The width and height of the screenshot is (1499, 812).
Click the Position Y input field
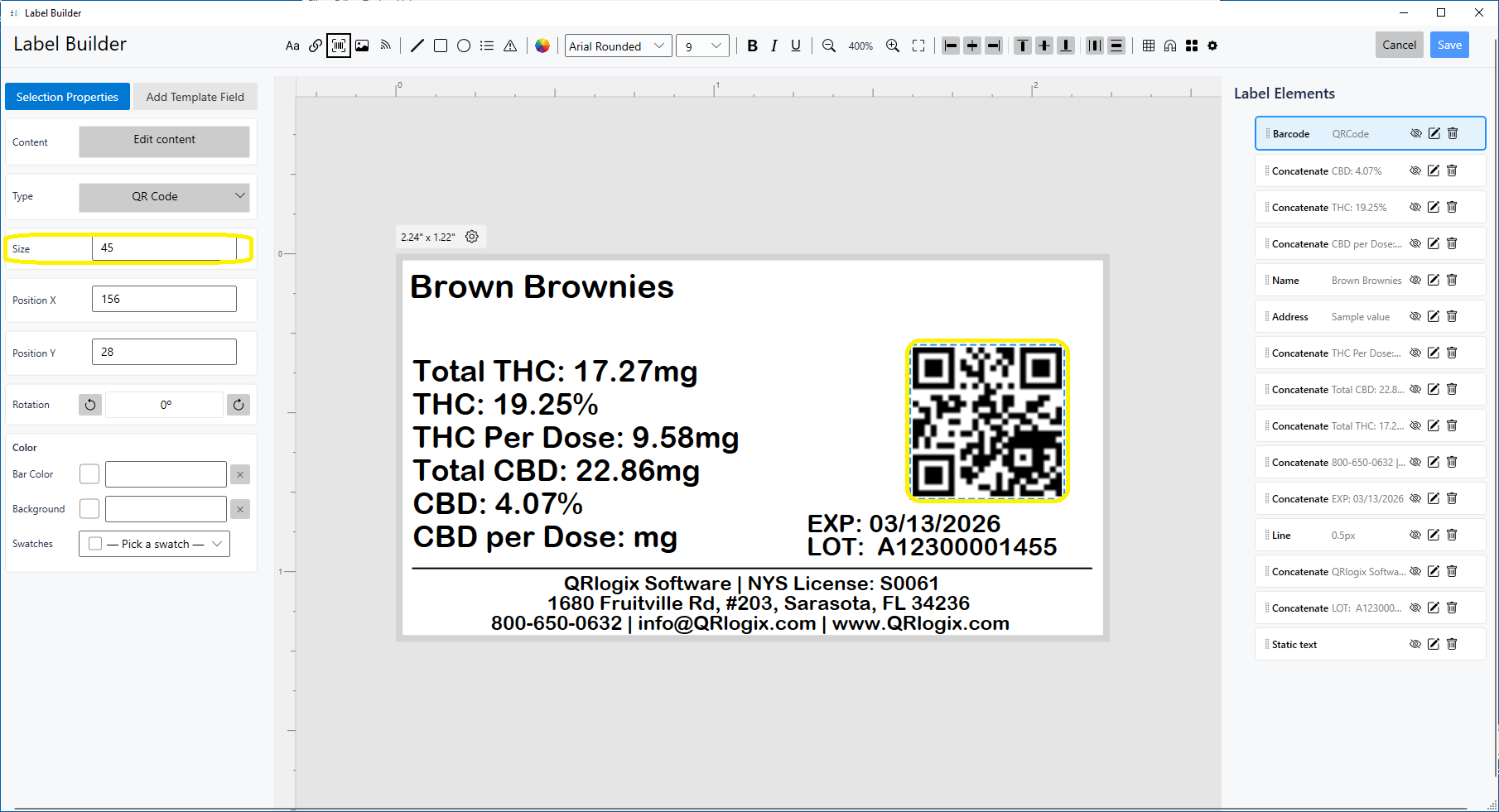[x=164, y=352]
